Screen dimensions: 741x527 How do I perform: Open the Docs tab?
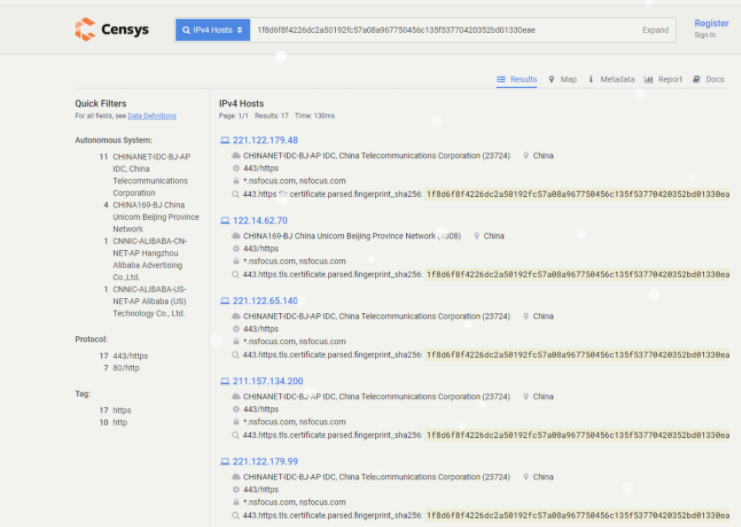click(x=708, y=79)
